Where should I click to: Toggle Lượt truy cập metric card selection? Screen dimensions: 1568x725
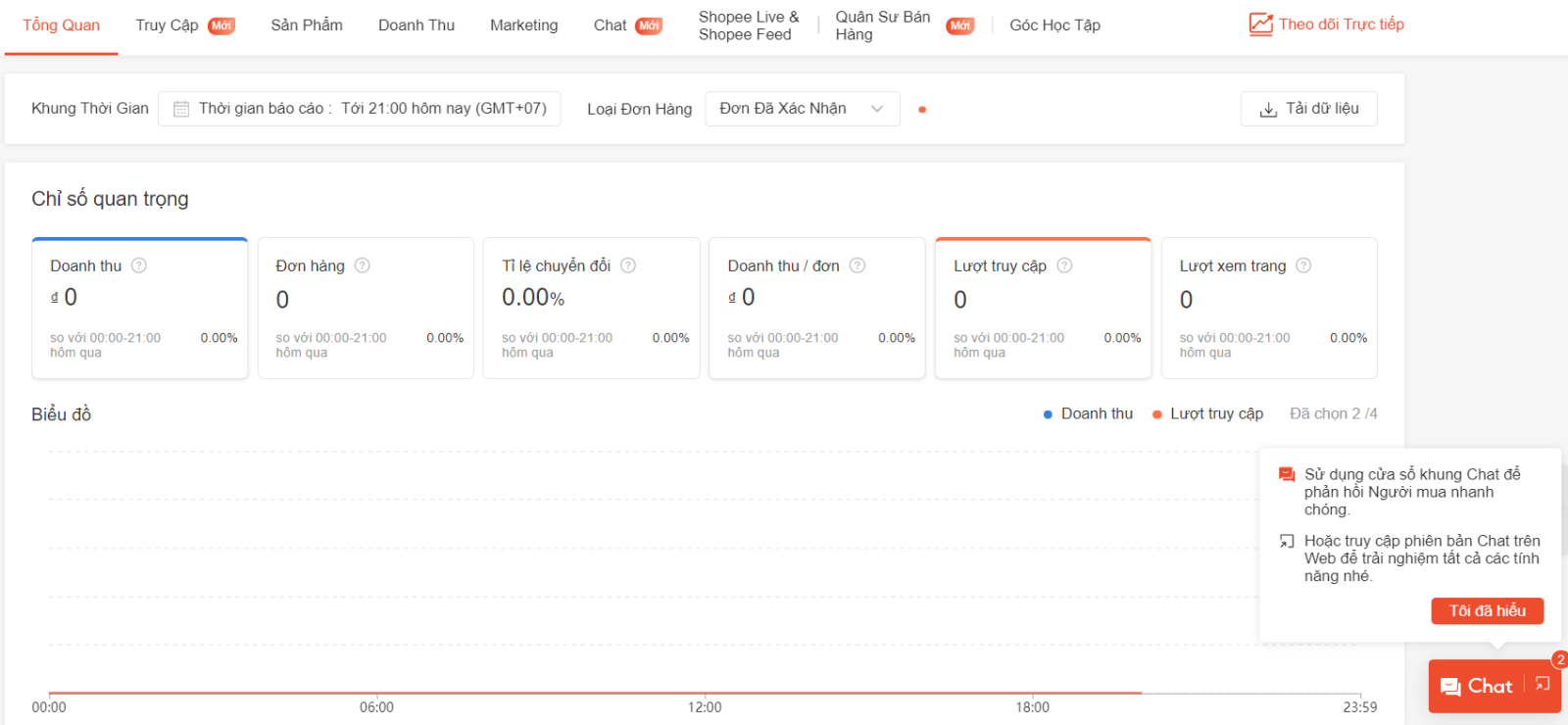pyautogui.click(x=1043, y=308)
